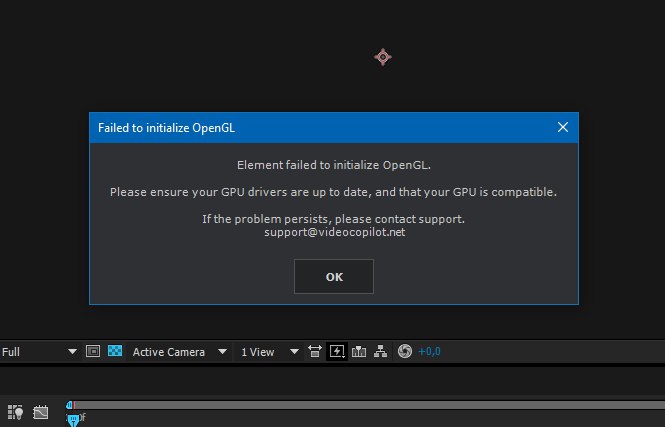This screenshot has width=665, height=427.
Task: Click the time navigator start handle
Action: pos(70,405)
